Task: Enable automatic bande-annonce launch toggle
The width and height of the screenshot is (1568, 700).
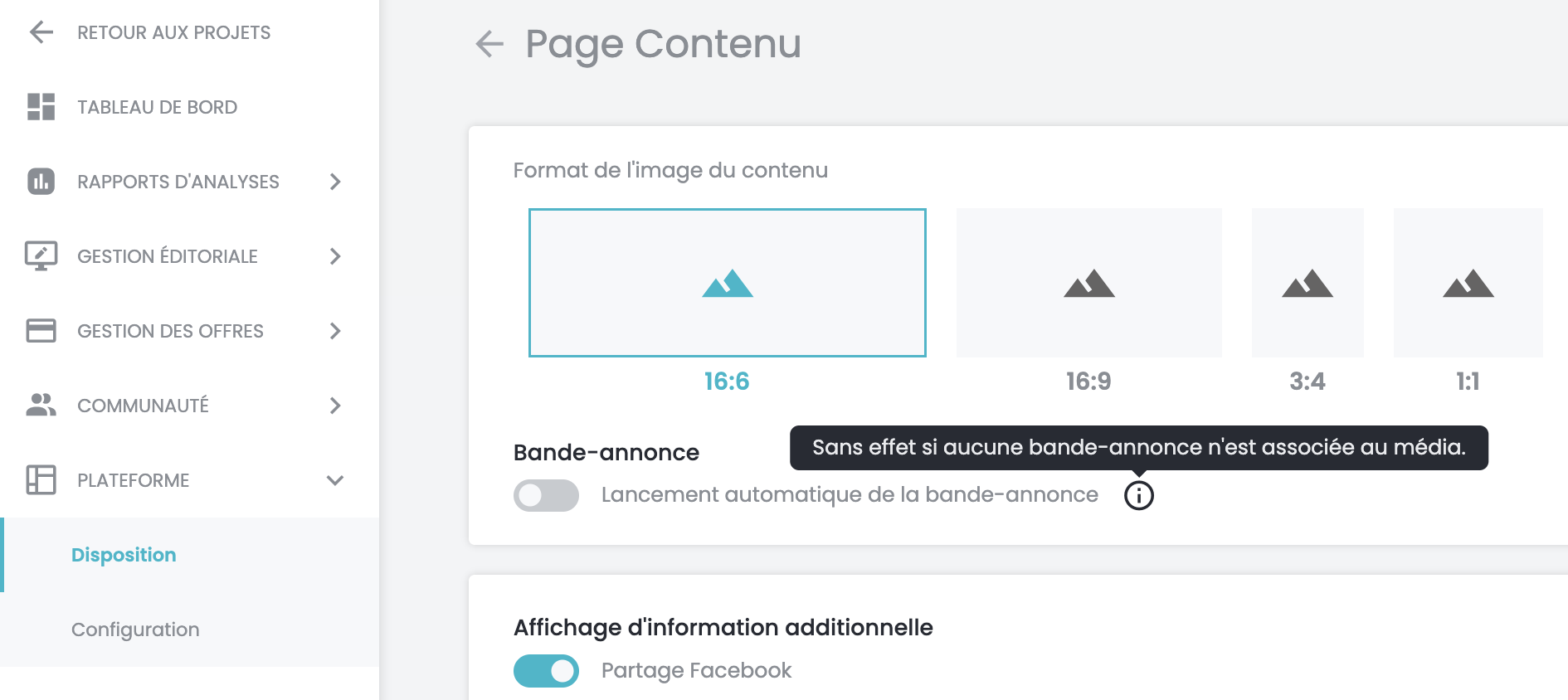Action: point(546,495)
